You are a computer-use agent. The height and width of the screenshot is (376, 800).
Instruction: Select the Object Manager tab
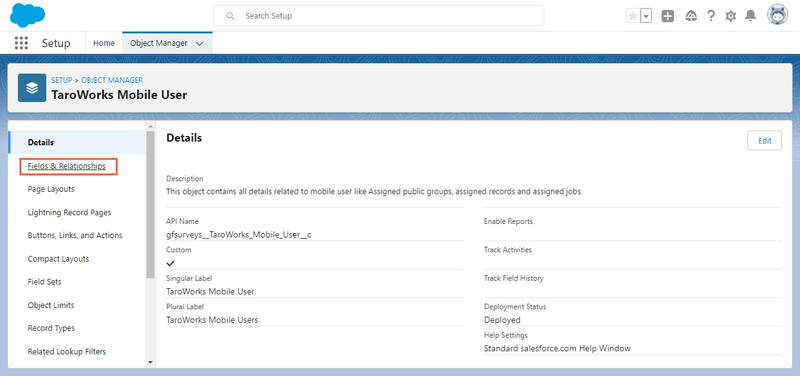(159, 43)
